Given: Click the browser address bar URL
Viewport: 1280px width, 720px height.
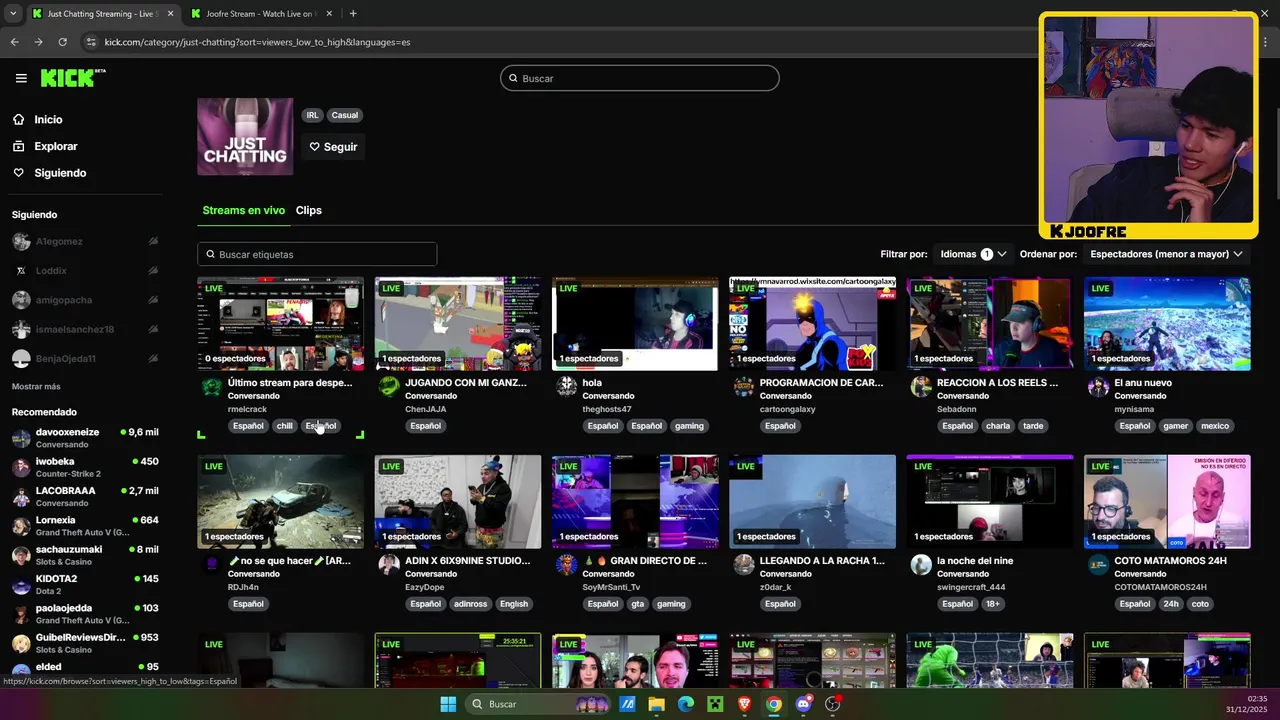Looking at the screenshot, I should point(257,42).
